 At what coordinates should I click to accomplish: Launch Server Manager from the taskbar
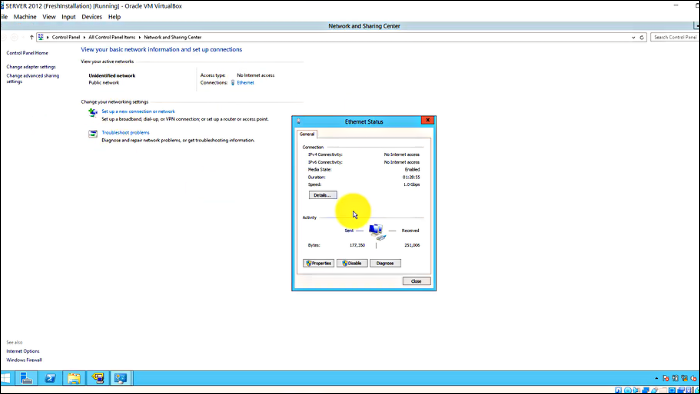26,378
